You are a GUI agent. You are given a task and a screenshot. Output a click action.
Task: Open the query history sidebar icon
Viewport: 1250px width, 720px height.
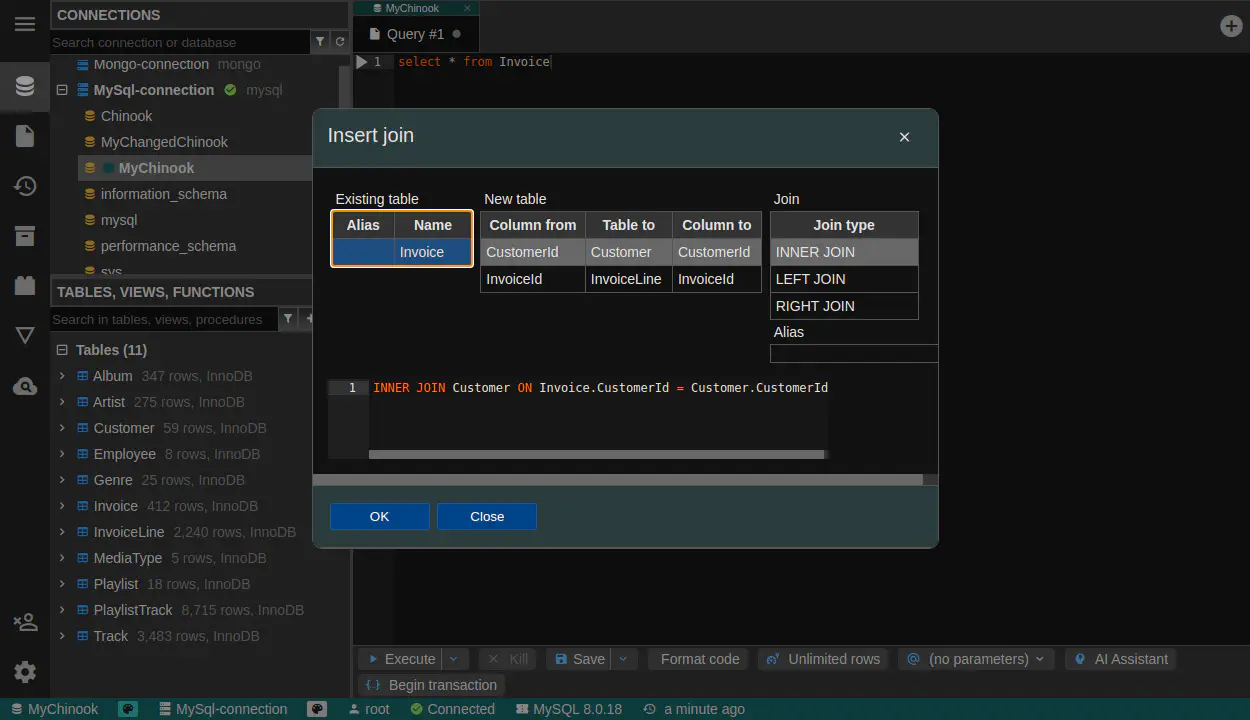coord(25,186)
